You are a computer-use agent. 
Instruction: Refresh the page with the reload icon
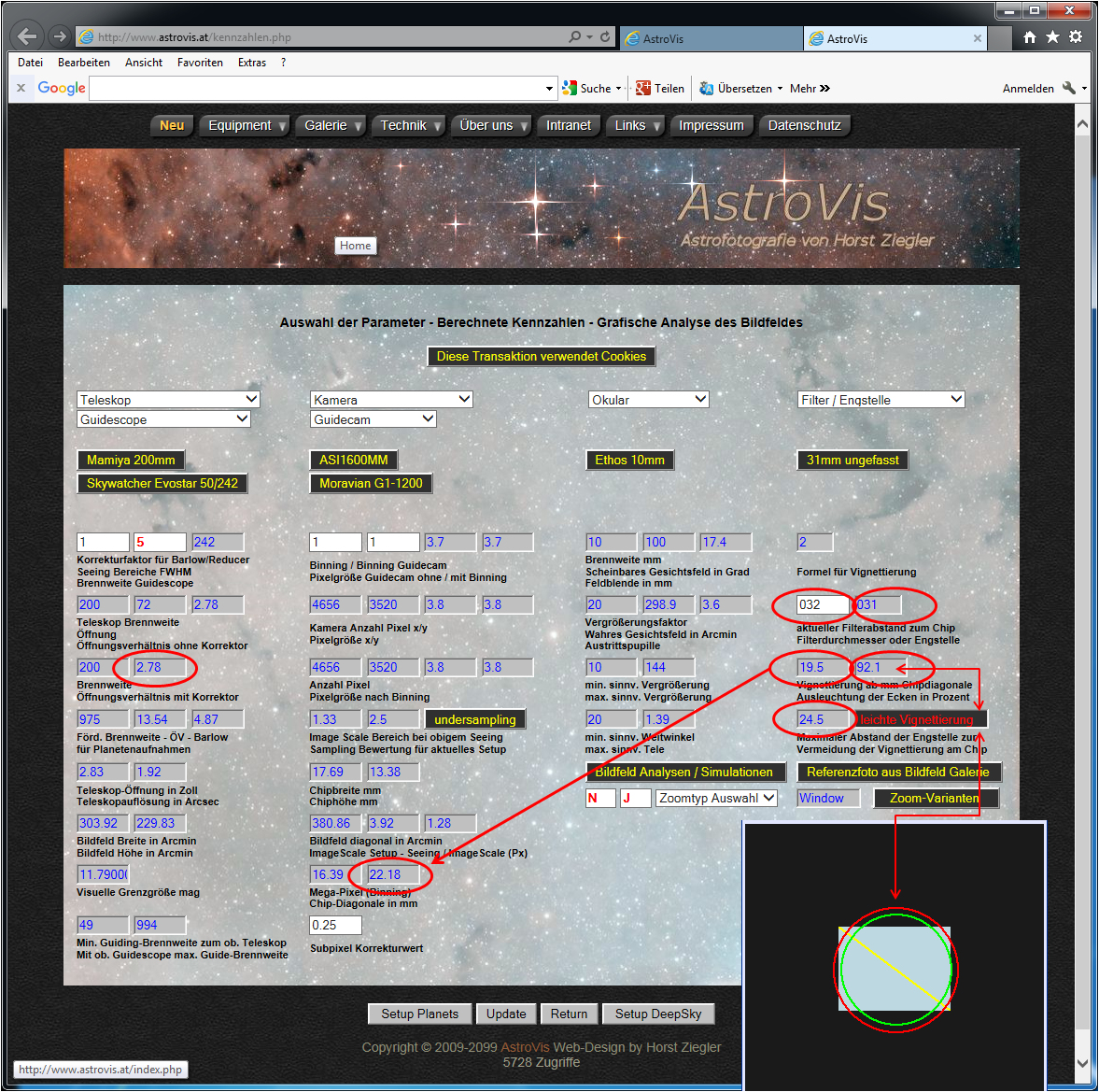(x=605, y=36)
